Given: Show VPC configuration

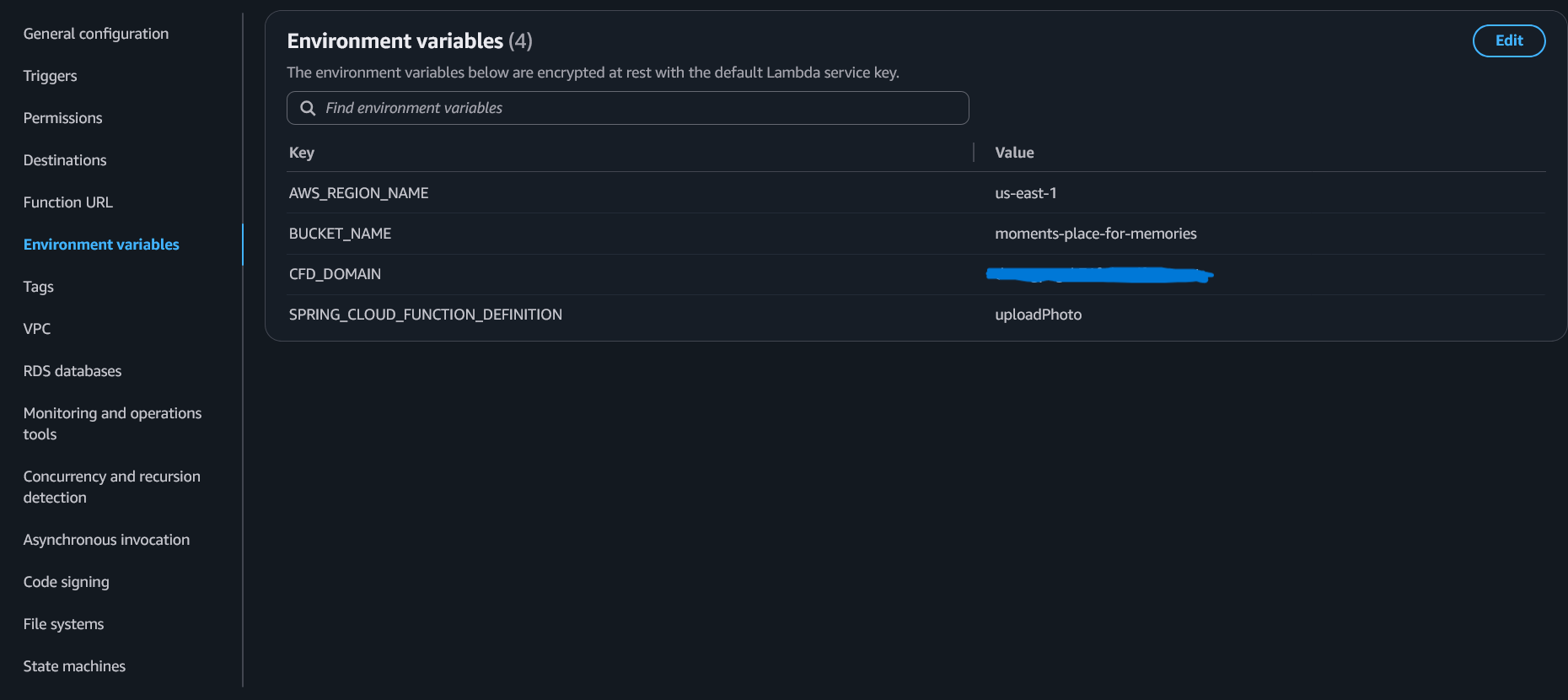Looking at the screenshot, I should pos(37,329).
